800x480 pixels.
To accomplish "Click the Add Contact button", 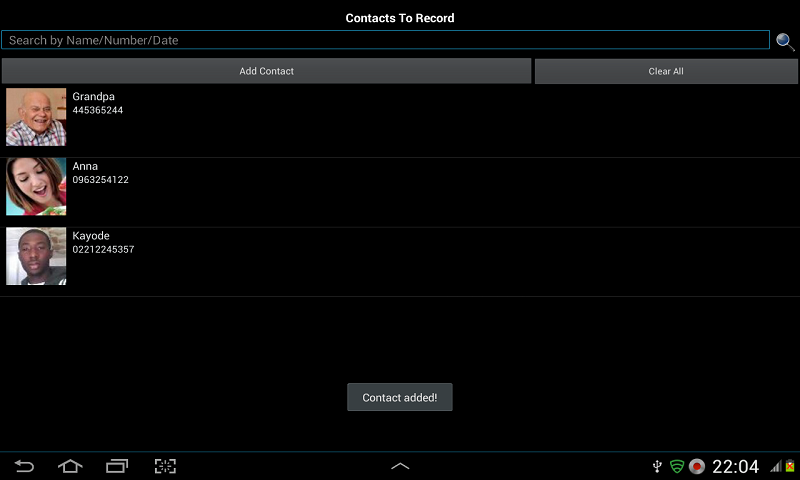I will click(x=266, y=71).
